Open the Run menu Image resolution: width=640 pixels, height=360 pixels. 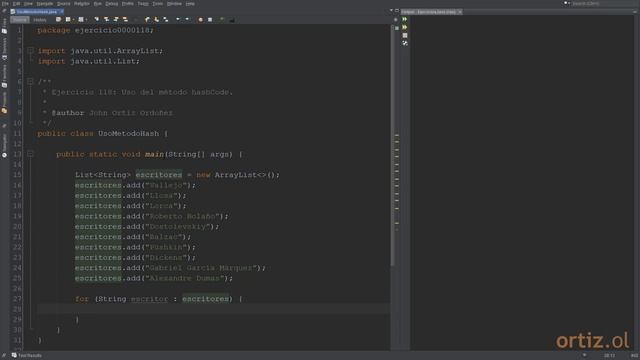click(98, 4)
